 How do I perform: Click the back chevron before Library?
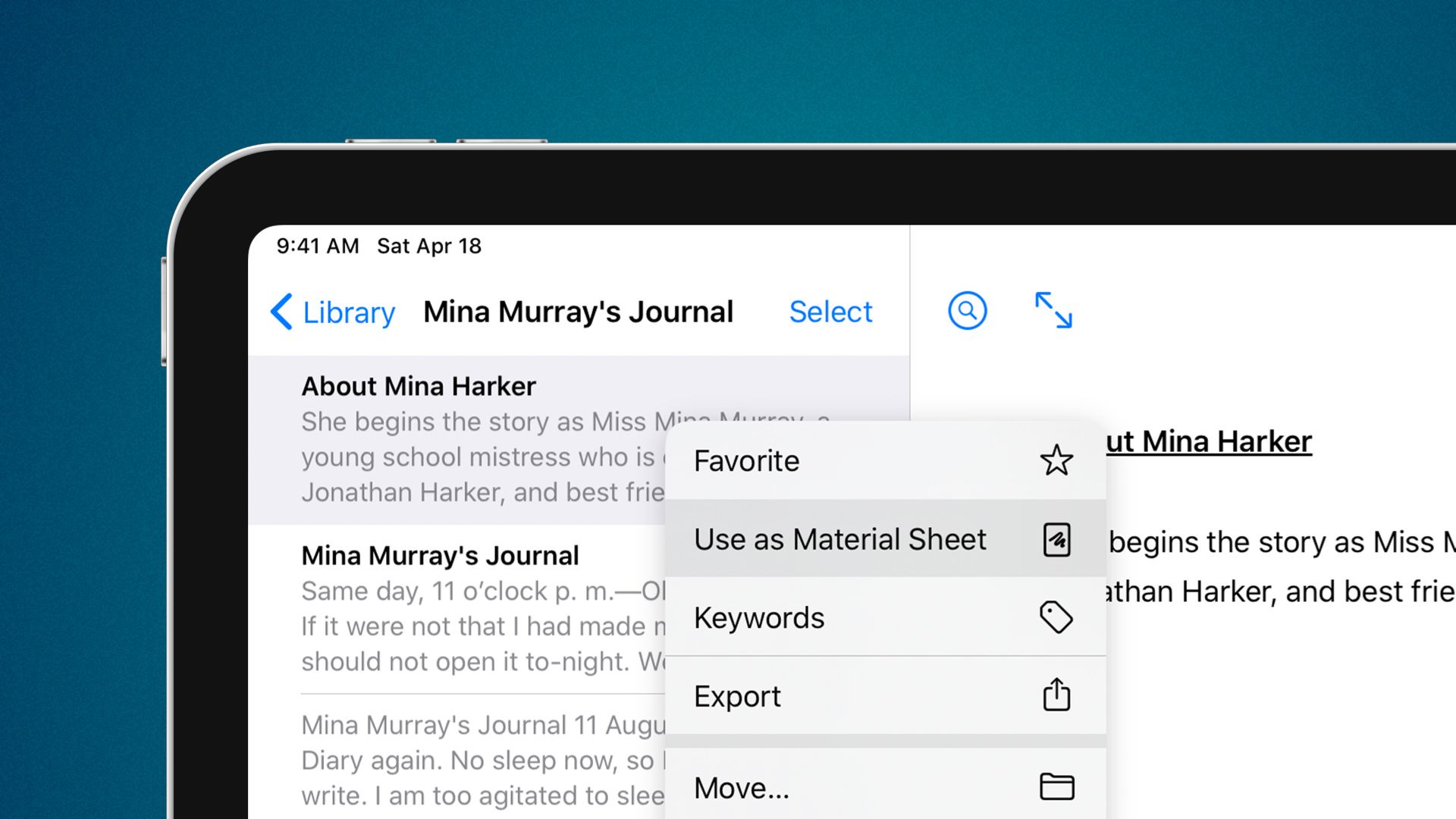281,312
